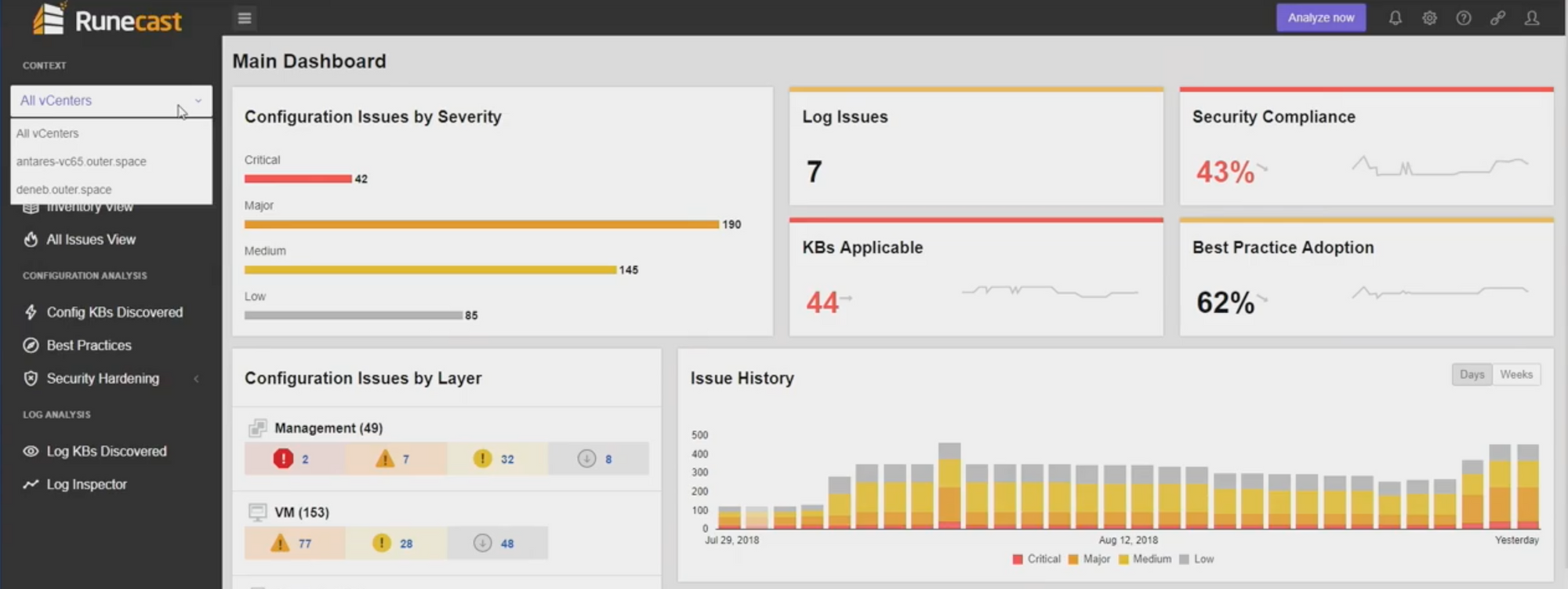Click the Management layer icon
This screenshot has width=1568, height=589.
(x=257, y=427)
